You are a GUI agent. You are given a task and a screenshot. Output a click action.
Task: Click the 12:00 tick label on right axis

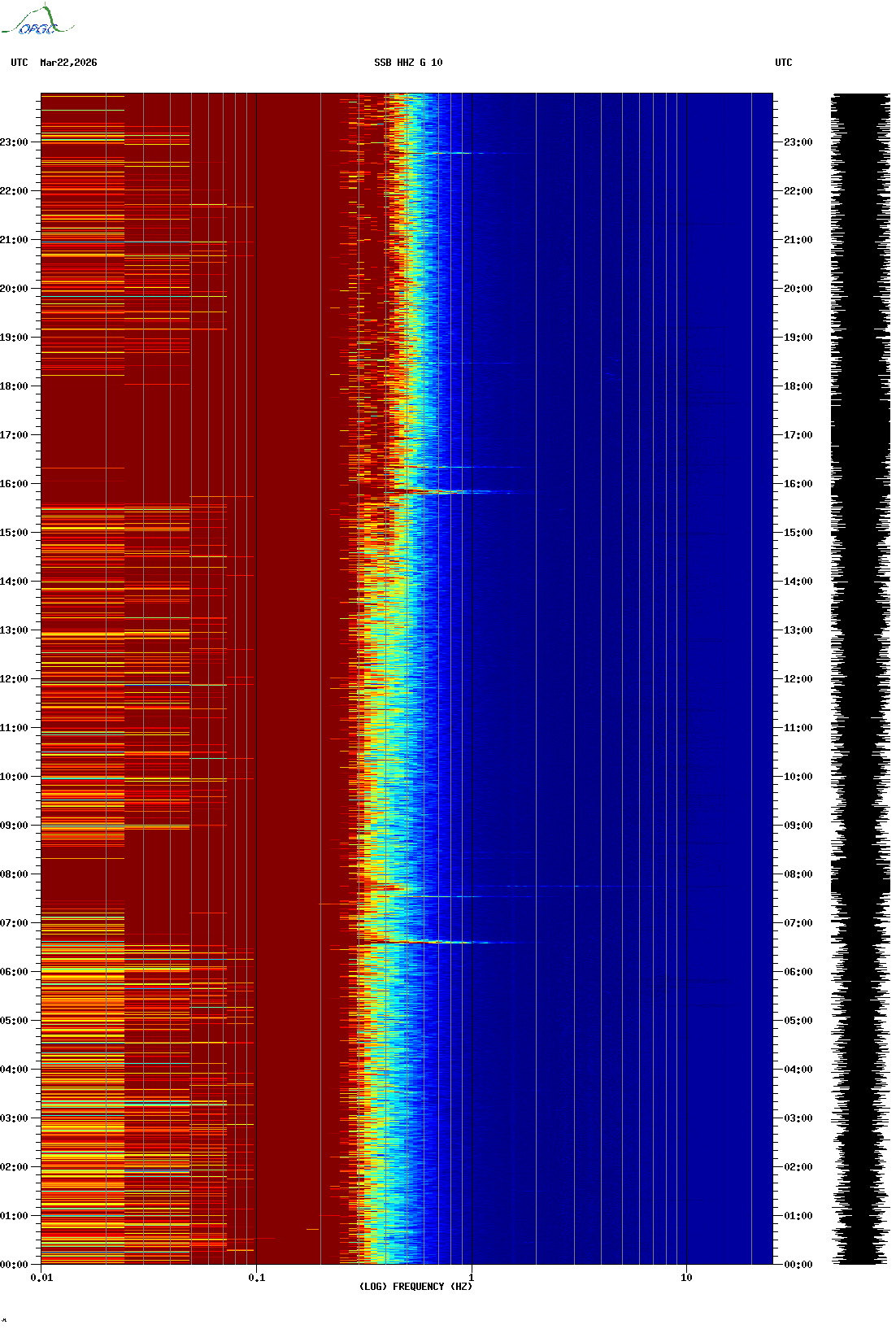tap(798, 679)
